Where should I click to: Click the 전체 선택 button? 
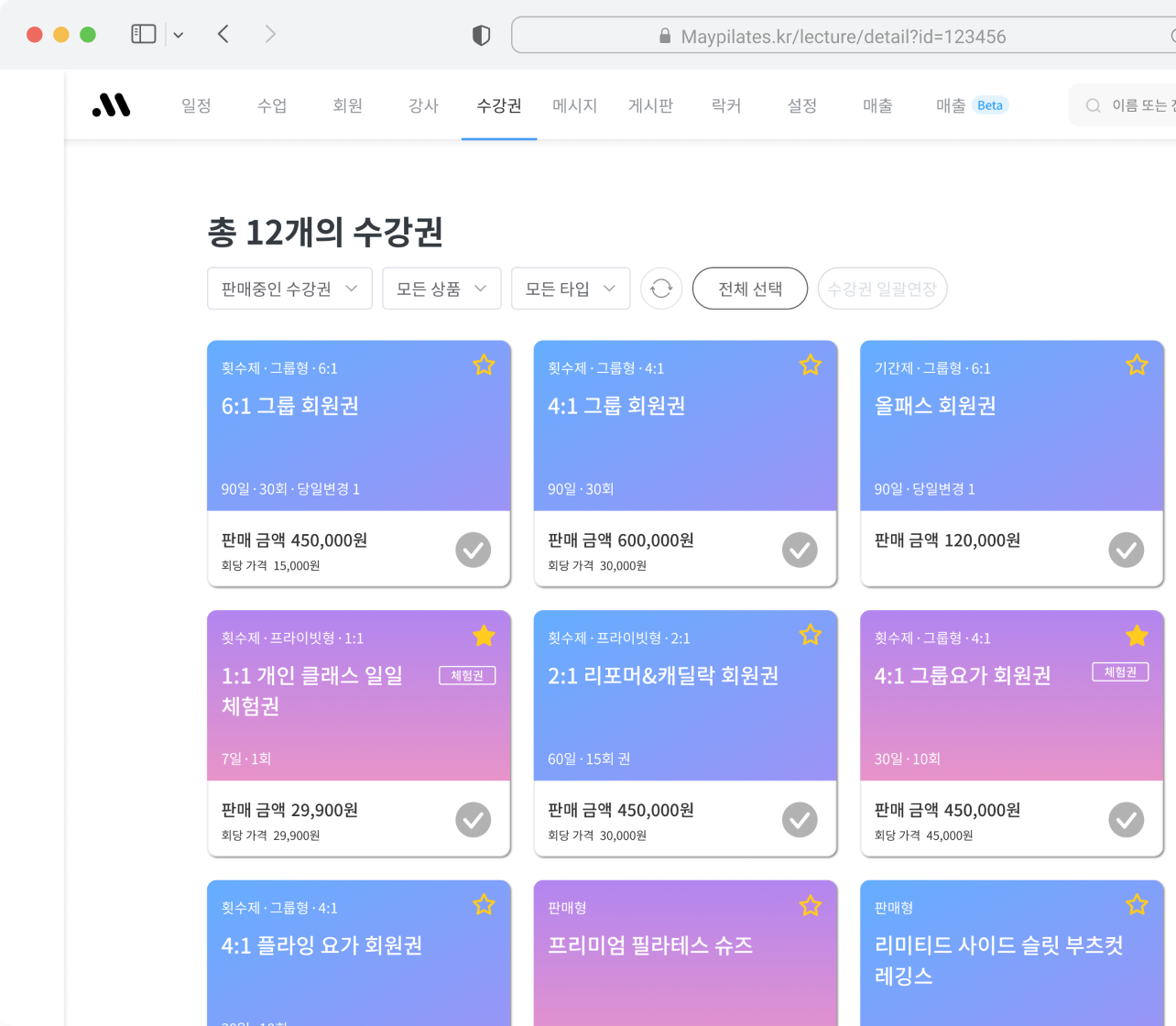(x=749, y=288)
